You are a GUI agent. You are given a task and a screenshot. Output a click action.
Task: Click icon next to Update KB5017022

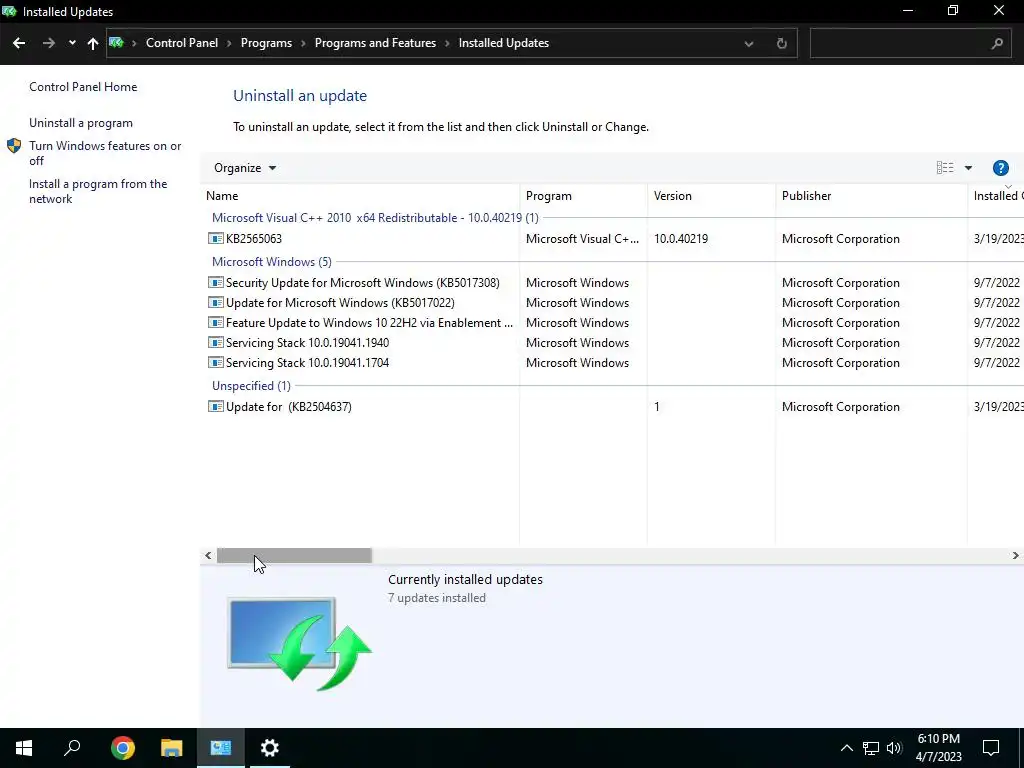pyautogui.click(x=216, y=302)
